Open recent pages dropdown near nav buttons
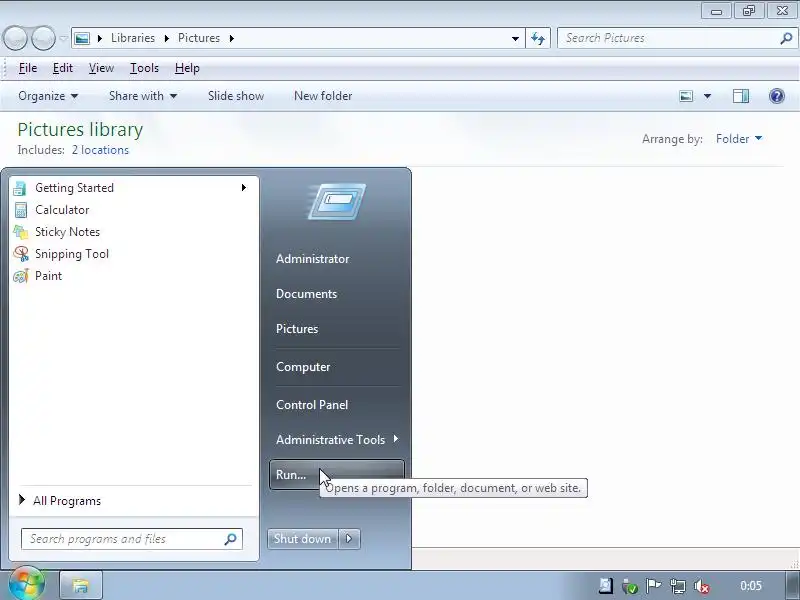800x600 pixels. [x=63, y=38]
